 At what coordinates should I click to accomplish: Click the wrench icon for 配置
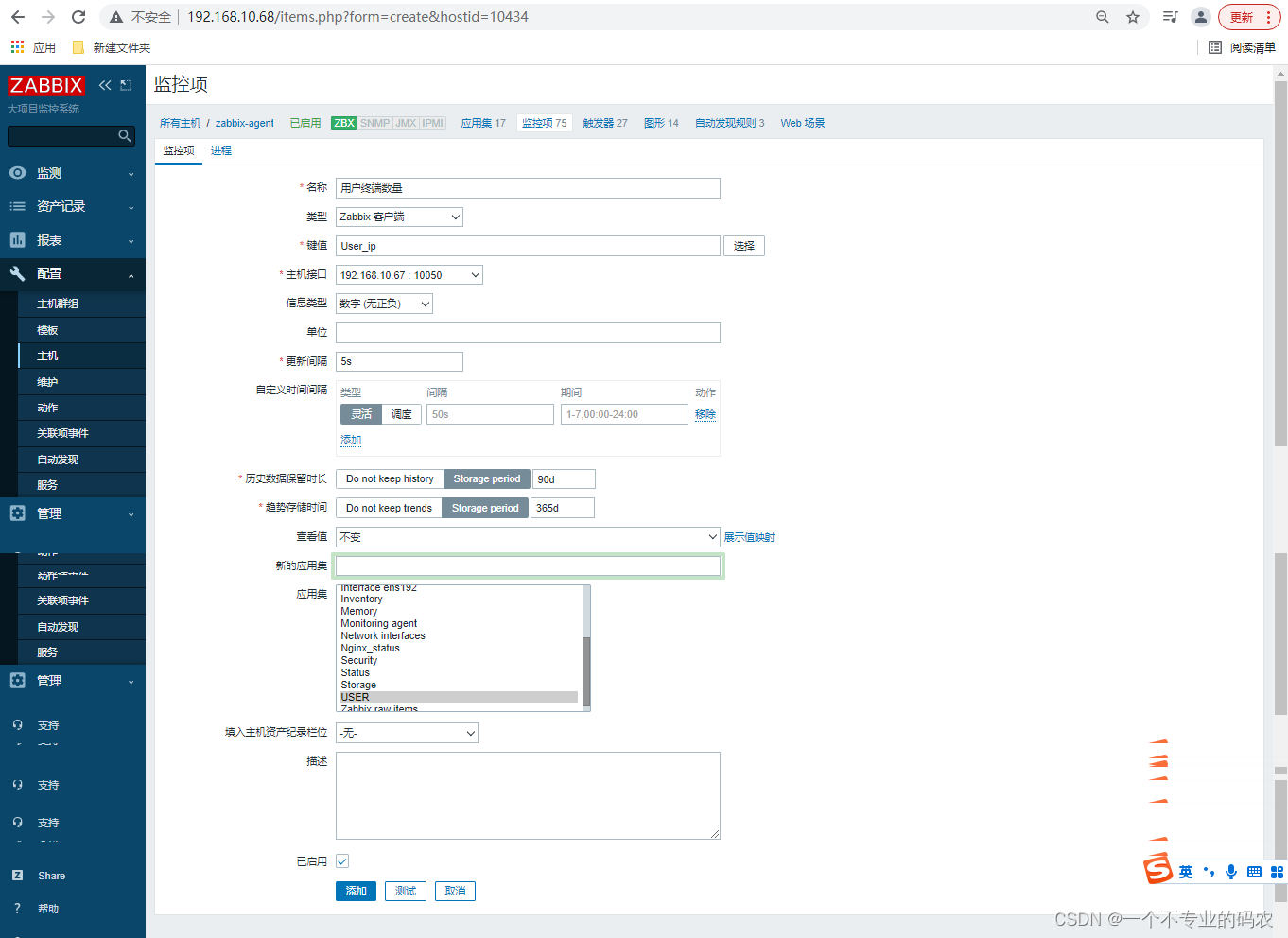(17, 273)
